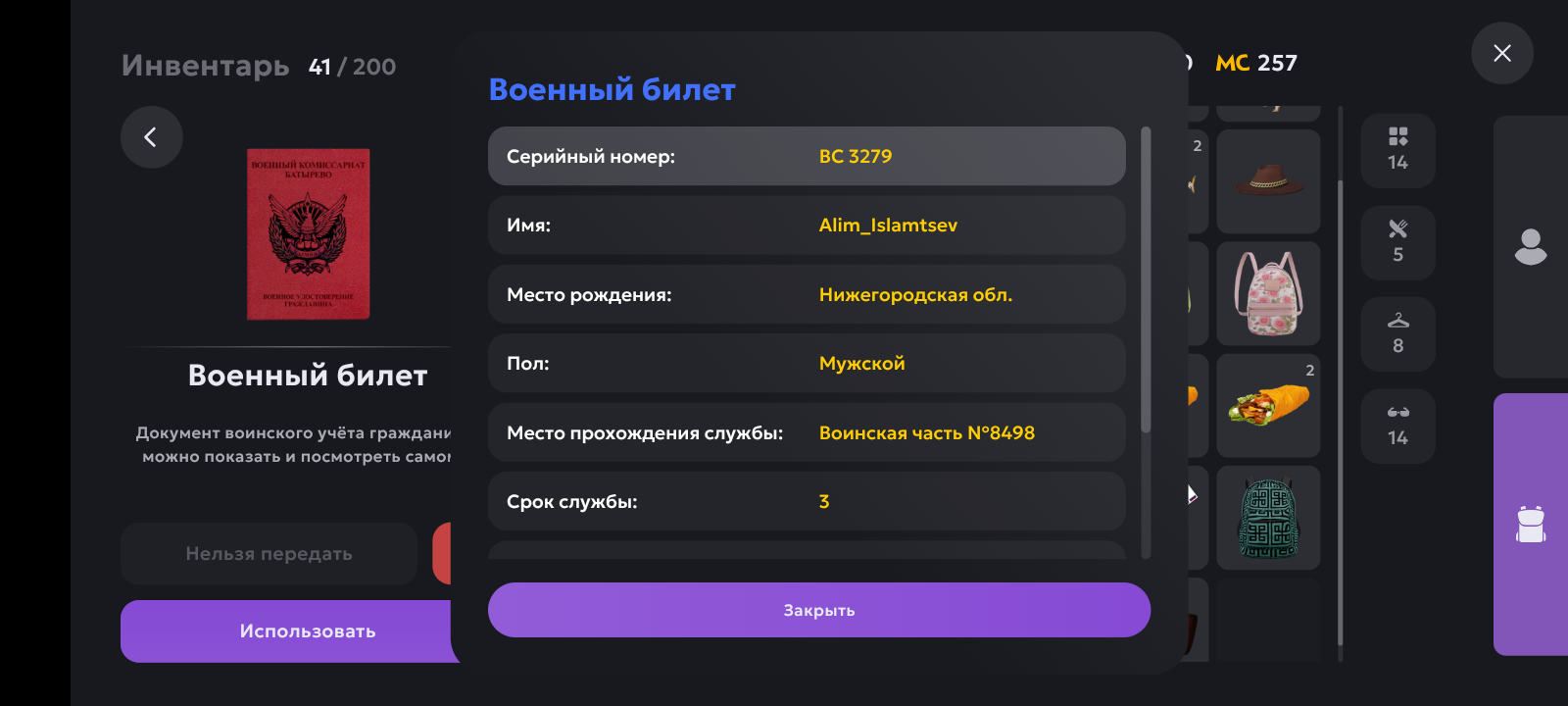This screenshot has height=706, width=1568.
Task: Click the Нельзя передать button
Action: tap(269, 554)
